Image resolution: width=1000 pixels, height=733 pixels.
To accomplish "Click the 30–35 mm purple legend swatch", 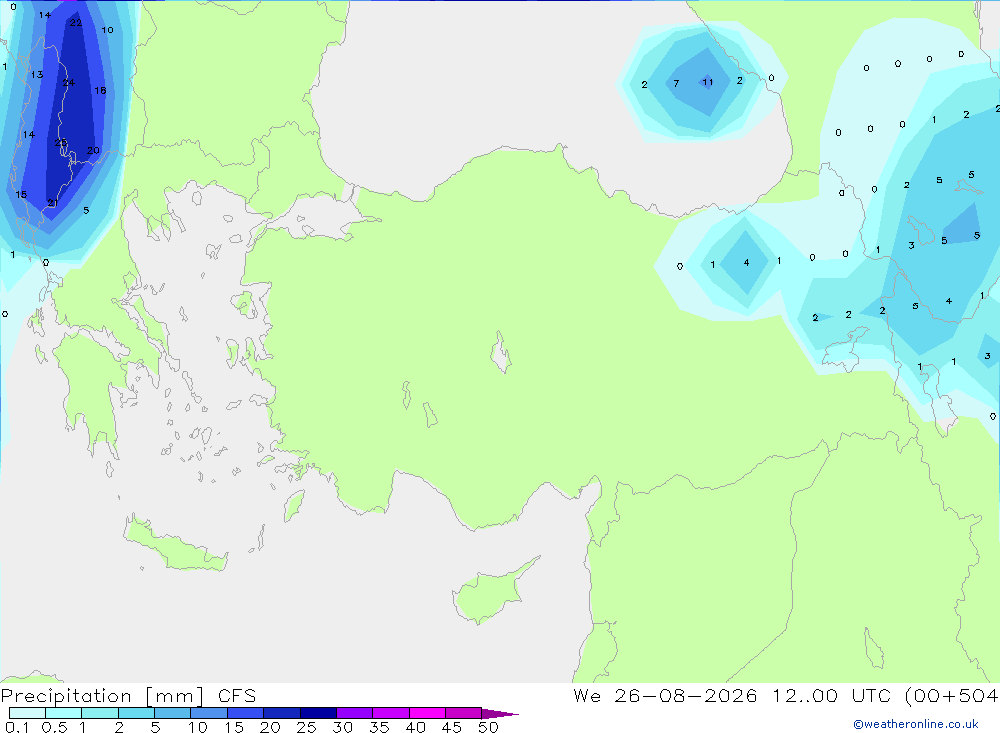I will 354,713.
